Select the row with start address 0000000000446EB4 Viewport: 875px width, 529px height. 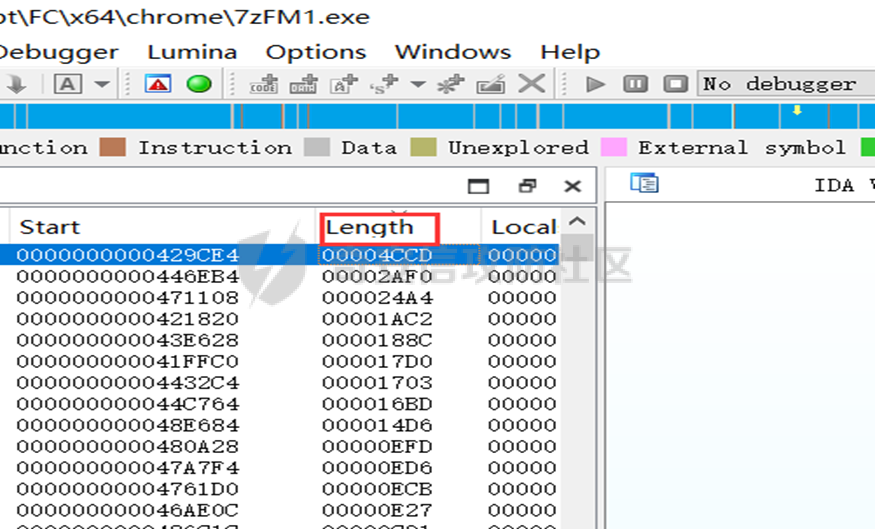[128, 276]
